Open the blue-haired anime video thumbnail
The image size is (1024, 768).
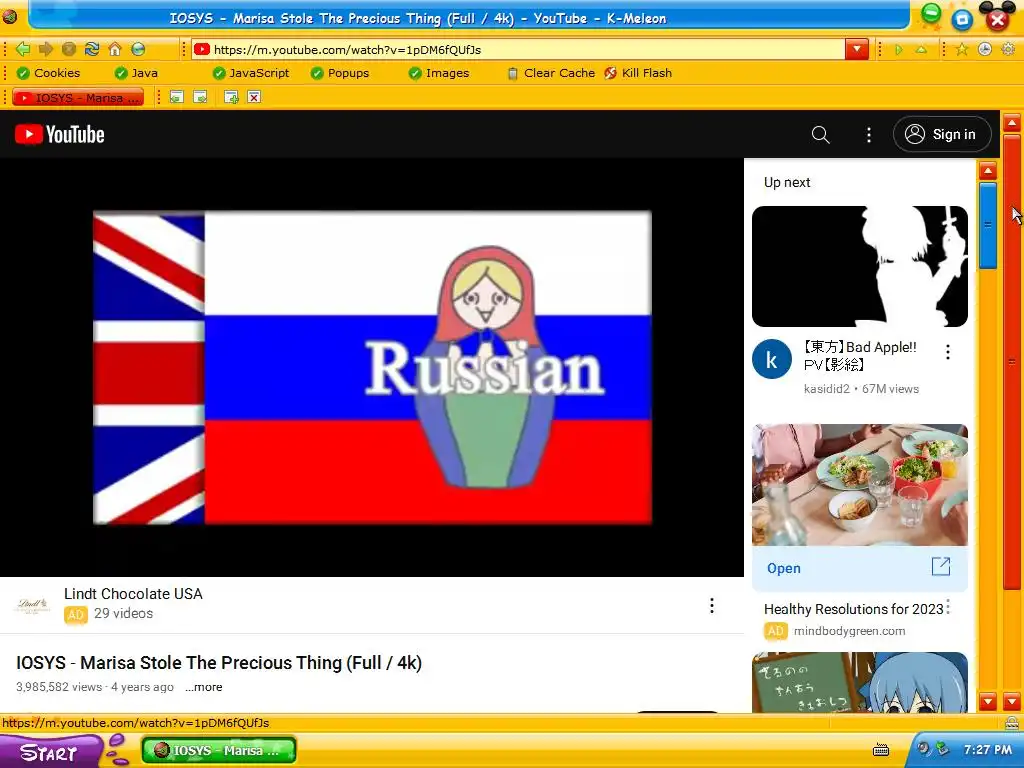tap(859, 682)
